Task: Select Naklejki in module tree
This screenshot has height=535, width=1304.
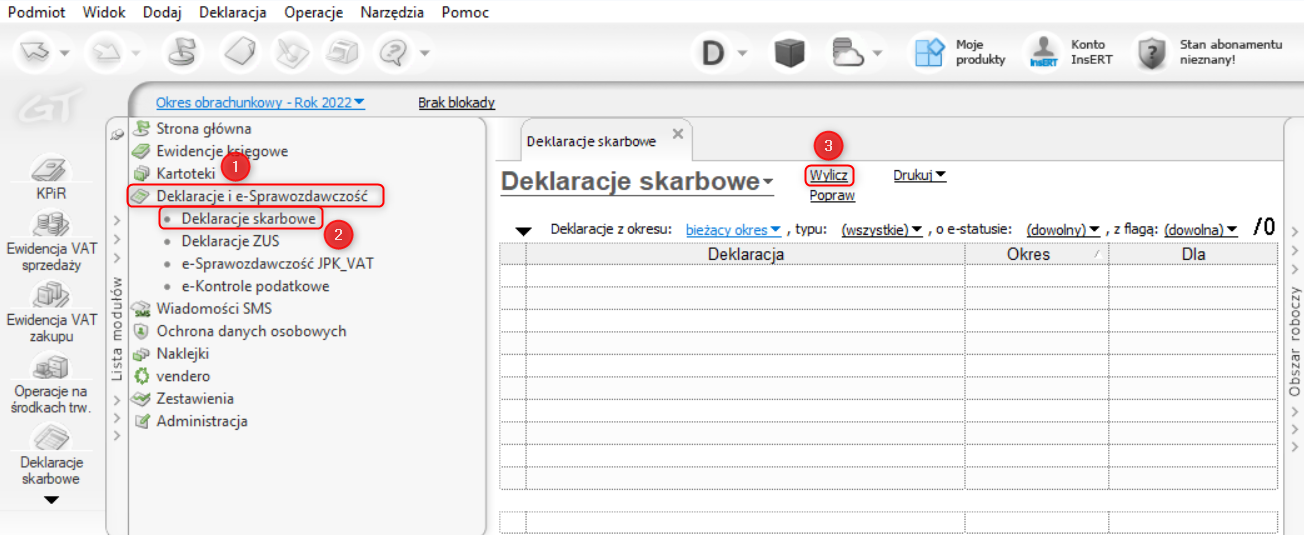Action: [185, 353]
